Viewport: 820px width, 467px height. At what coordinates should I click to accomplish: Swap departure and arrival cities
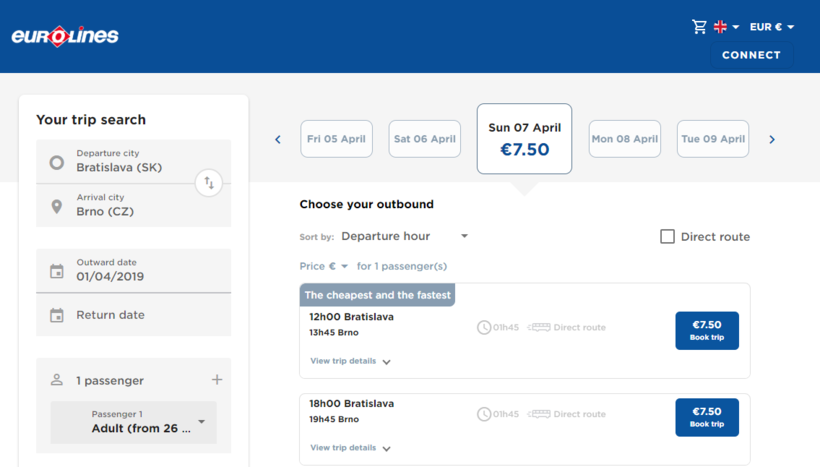coord(209,183)
